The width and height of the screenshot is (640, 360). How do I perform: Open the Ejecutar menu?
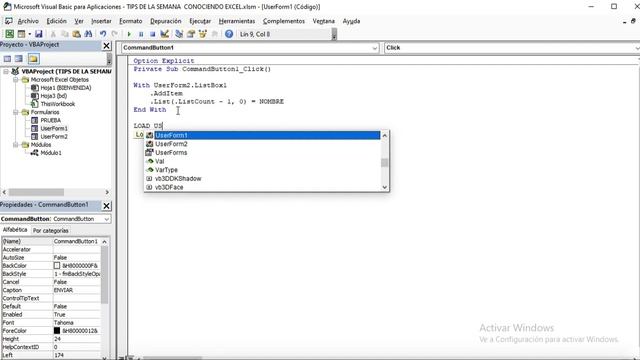(200, 21)
